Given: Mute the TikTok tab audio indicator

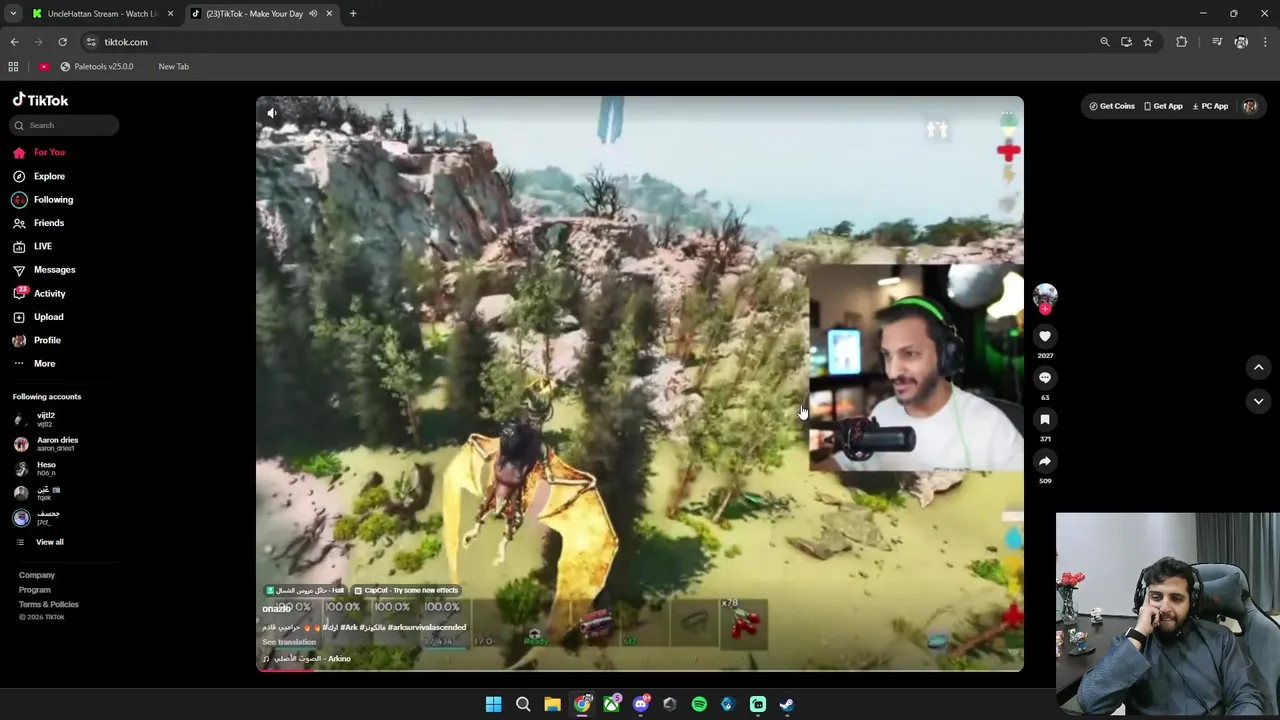Looking at the screenshot, I should [313, 14].
